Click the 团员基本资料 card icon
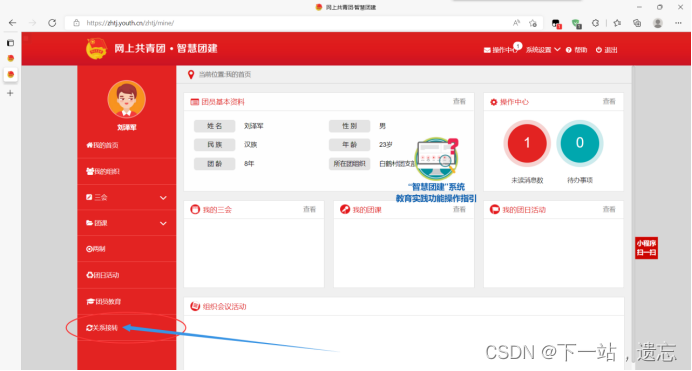Viewport: 692px width, 371px height. click(x=194, y=102)
